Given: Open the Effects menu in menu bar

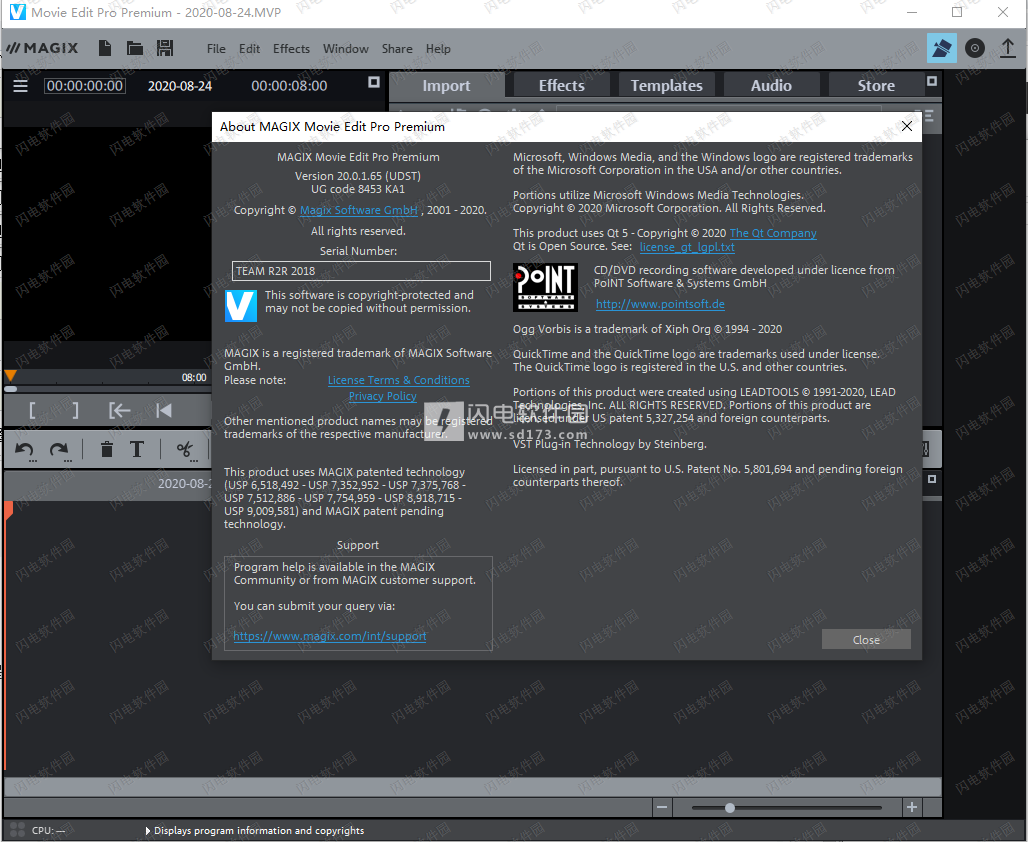Looking at the screenshot, I should click(291, 49).
